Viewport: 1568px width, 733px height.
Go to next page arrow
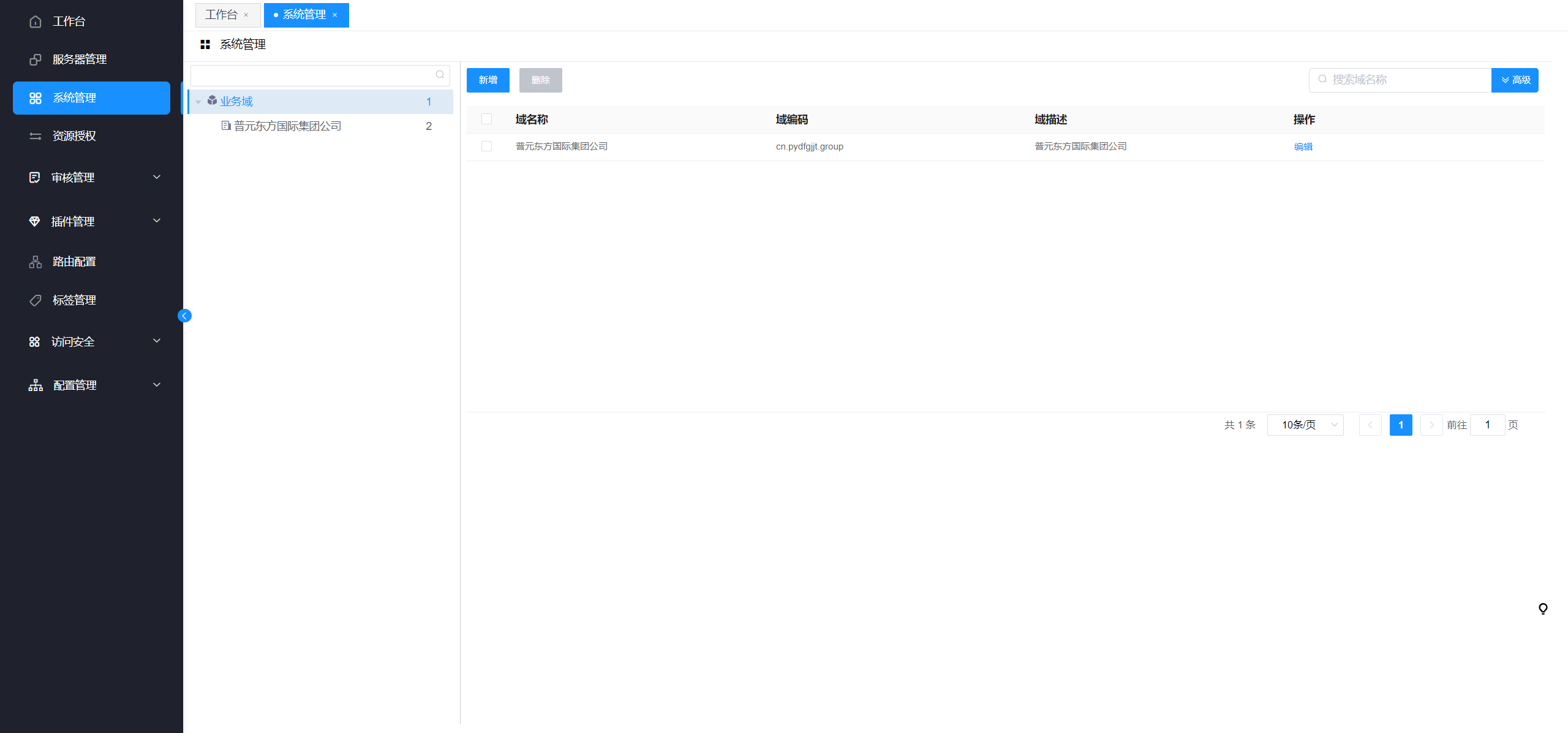pyautogui.click(x=1431, y=425)
